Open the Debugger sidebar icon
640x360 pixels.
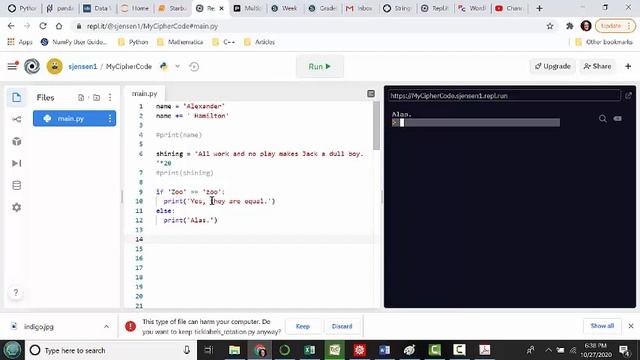(x=16, y=163)
